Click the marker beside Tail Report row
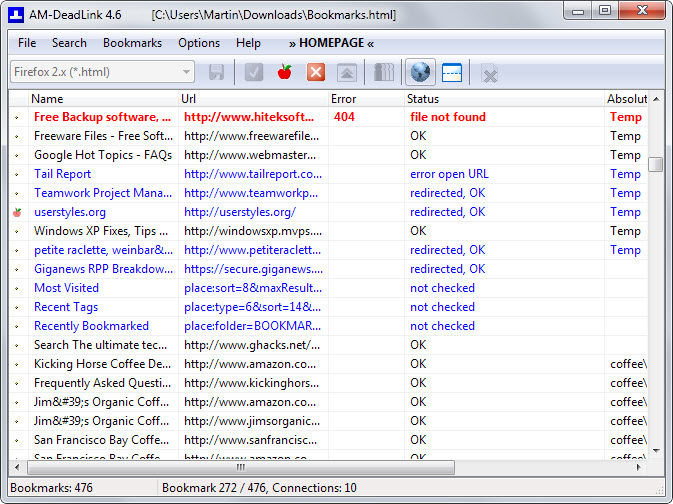Image resolution: width=673 pixels, height=504 pixels. coord(17,174)
